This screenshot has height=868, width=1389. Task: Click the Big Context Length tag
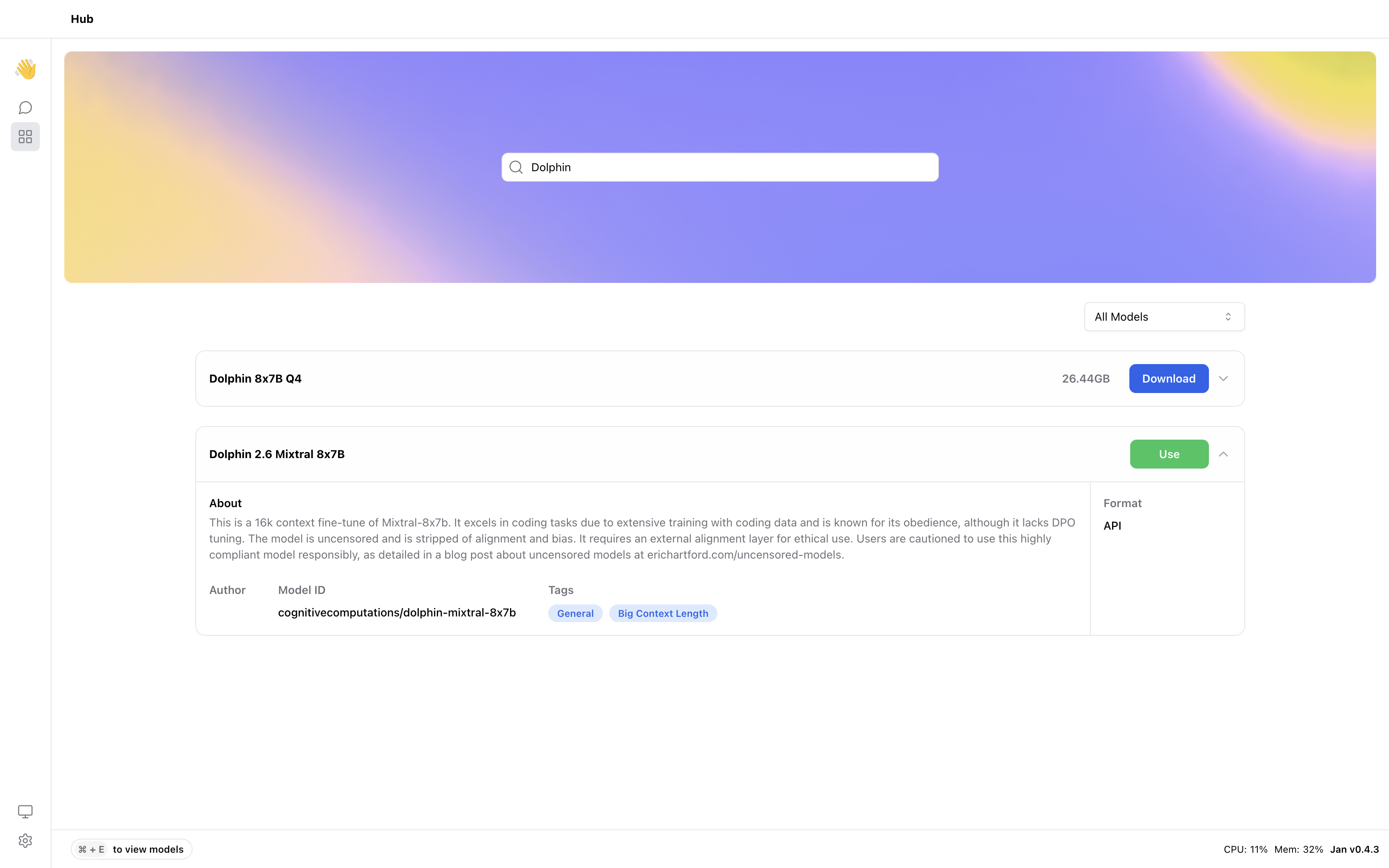click(663, 613)
